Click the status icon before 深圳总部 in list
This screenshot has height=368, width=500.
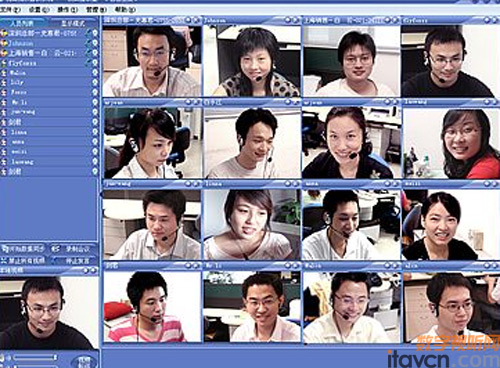[x=4, y=33]
